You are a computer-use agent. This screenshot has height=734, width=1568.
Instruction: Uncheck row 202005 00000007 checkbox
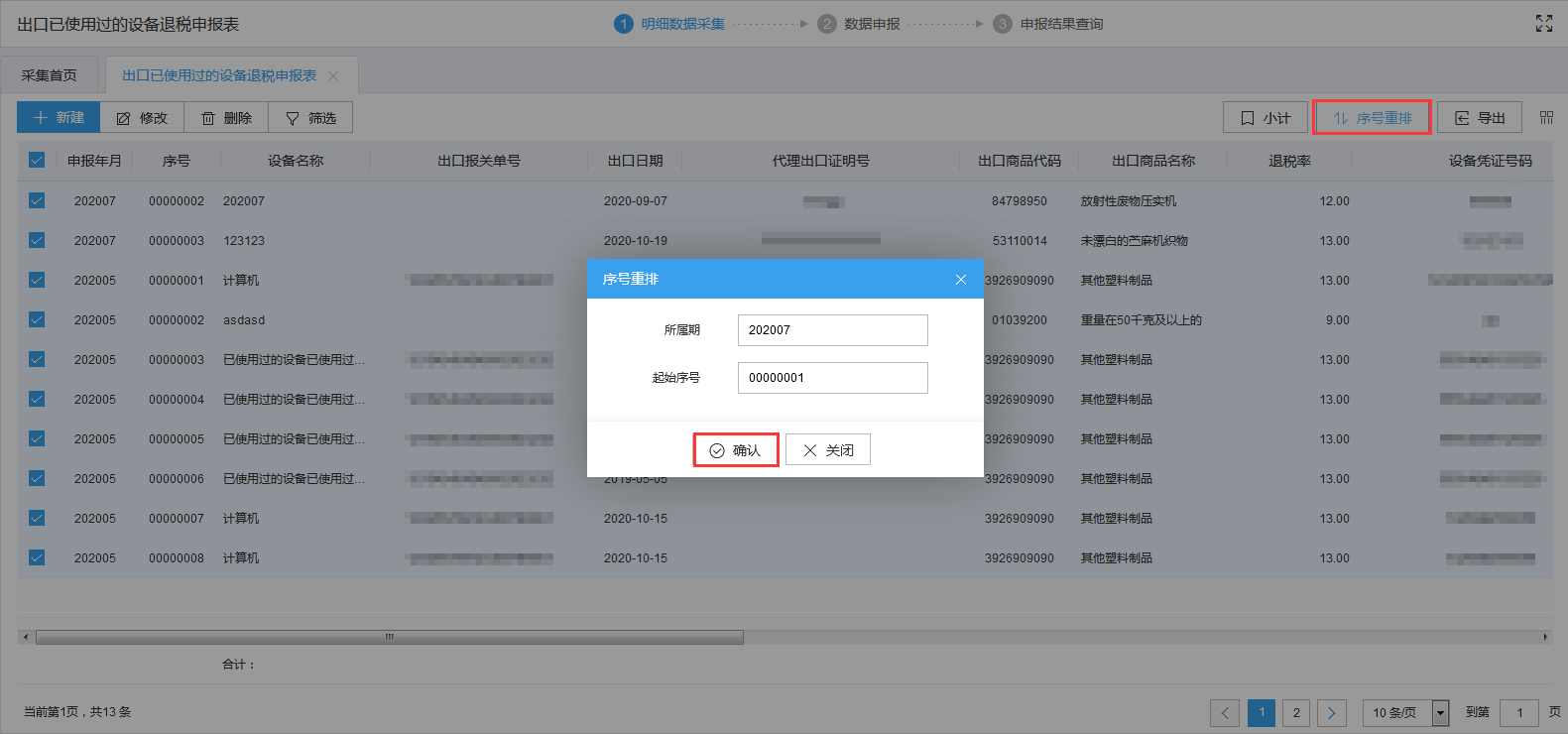[37, 518]
